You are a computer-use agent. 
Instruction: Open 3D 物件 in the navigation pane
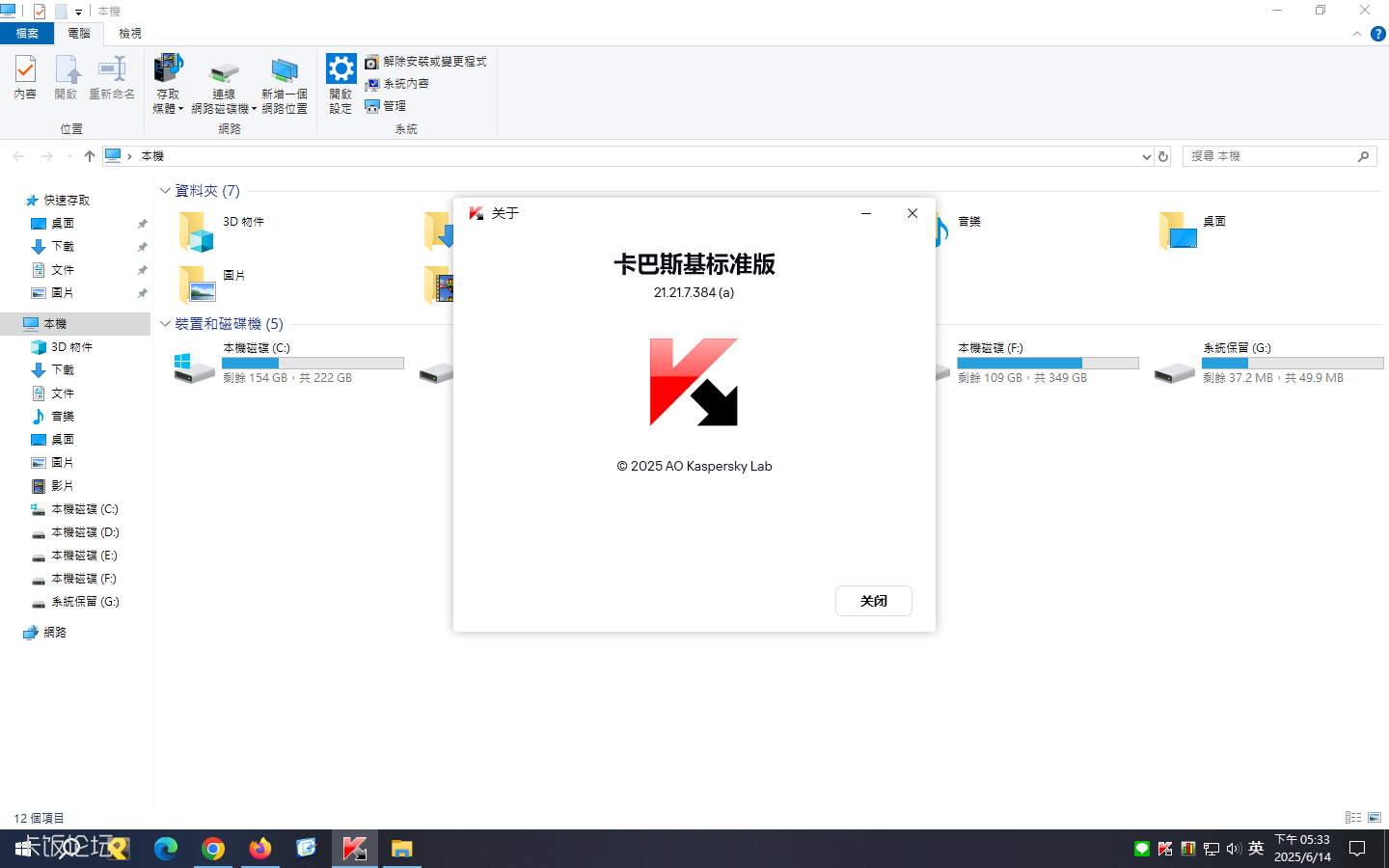tap(62, 347)
